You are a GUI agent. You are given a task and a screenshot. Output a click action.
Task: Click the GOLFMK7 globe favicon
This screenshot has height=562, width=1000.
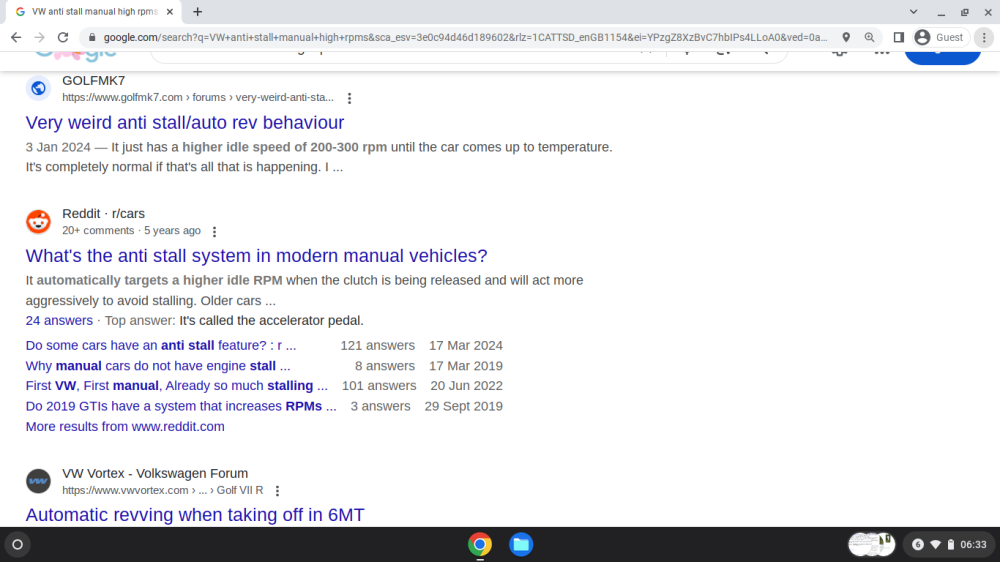pos(38,88)
